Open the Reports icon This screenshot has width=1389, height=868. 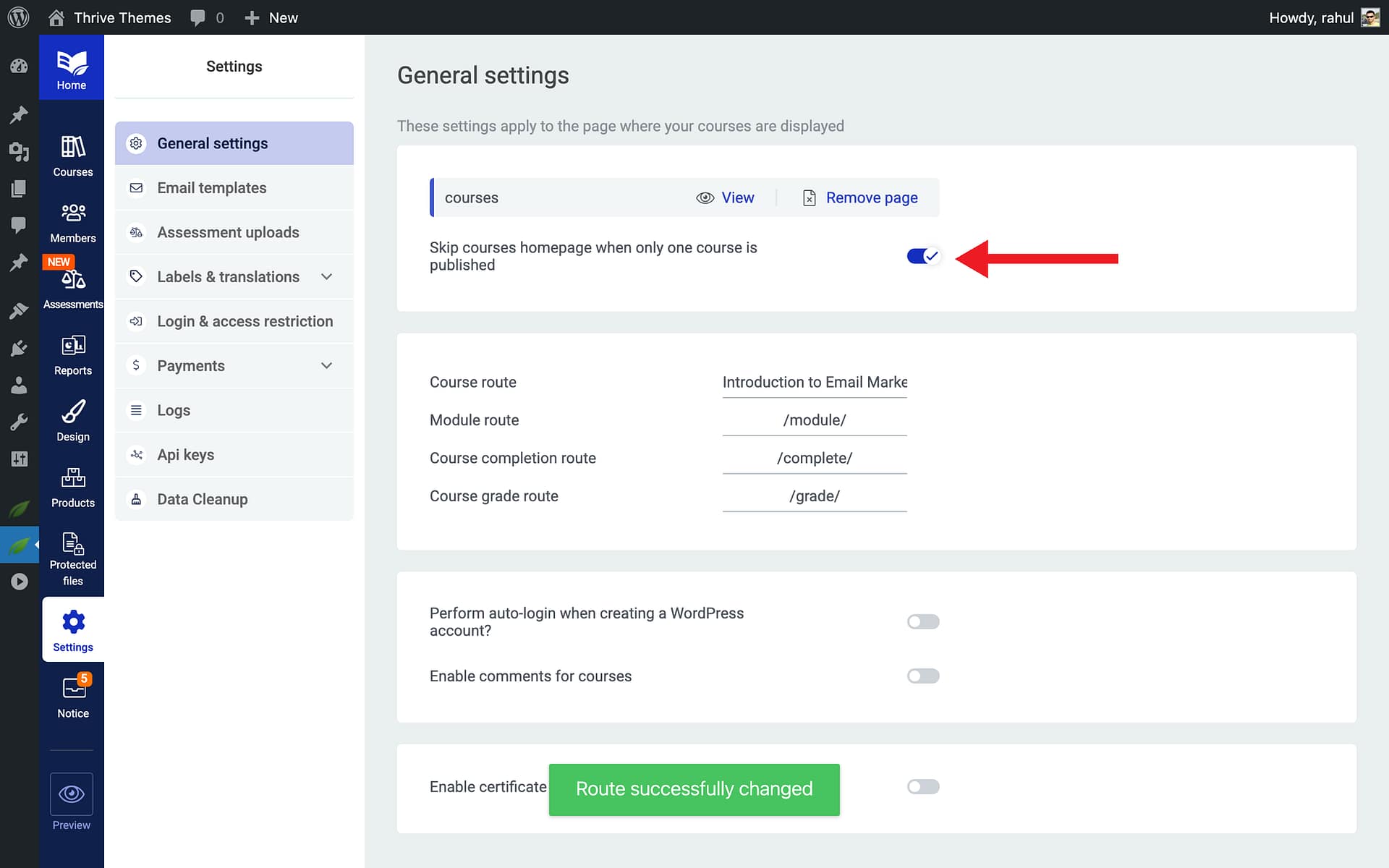(72, 345)
